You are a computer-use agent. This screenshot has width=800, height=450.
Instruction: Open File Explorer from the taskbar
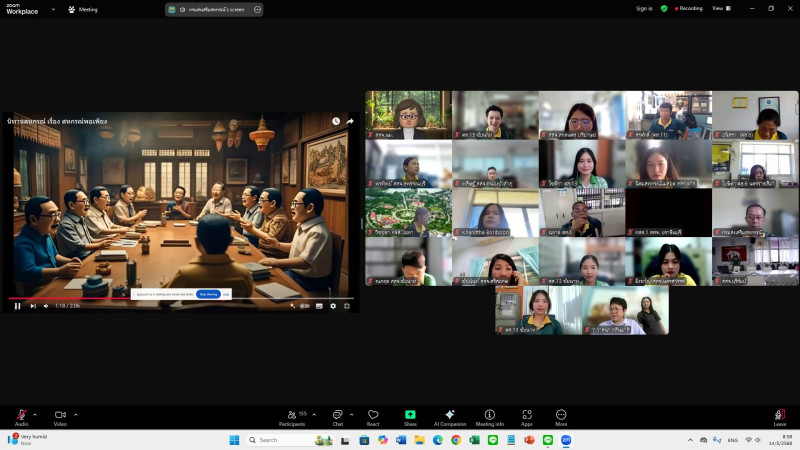(419, 440)
